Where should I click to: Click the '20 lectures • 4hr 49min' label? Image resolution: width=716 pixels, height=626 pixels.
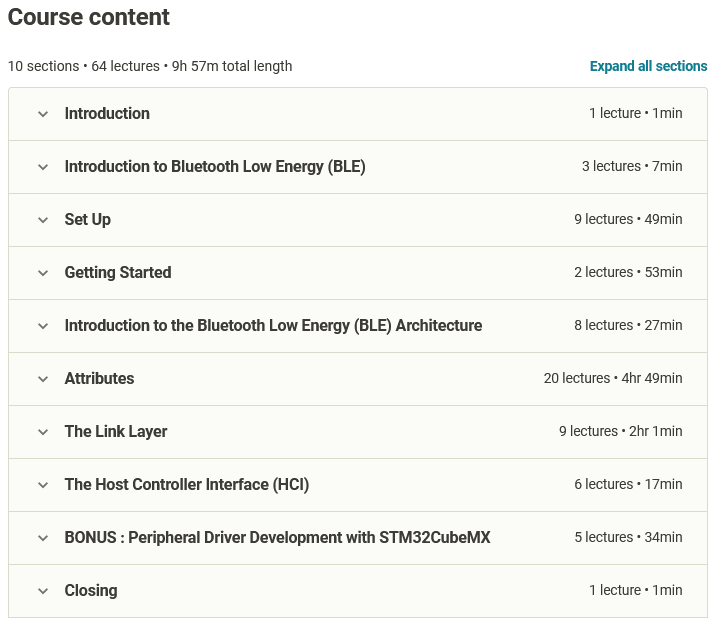click(613, 379)
